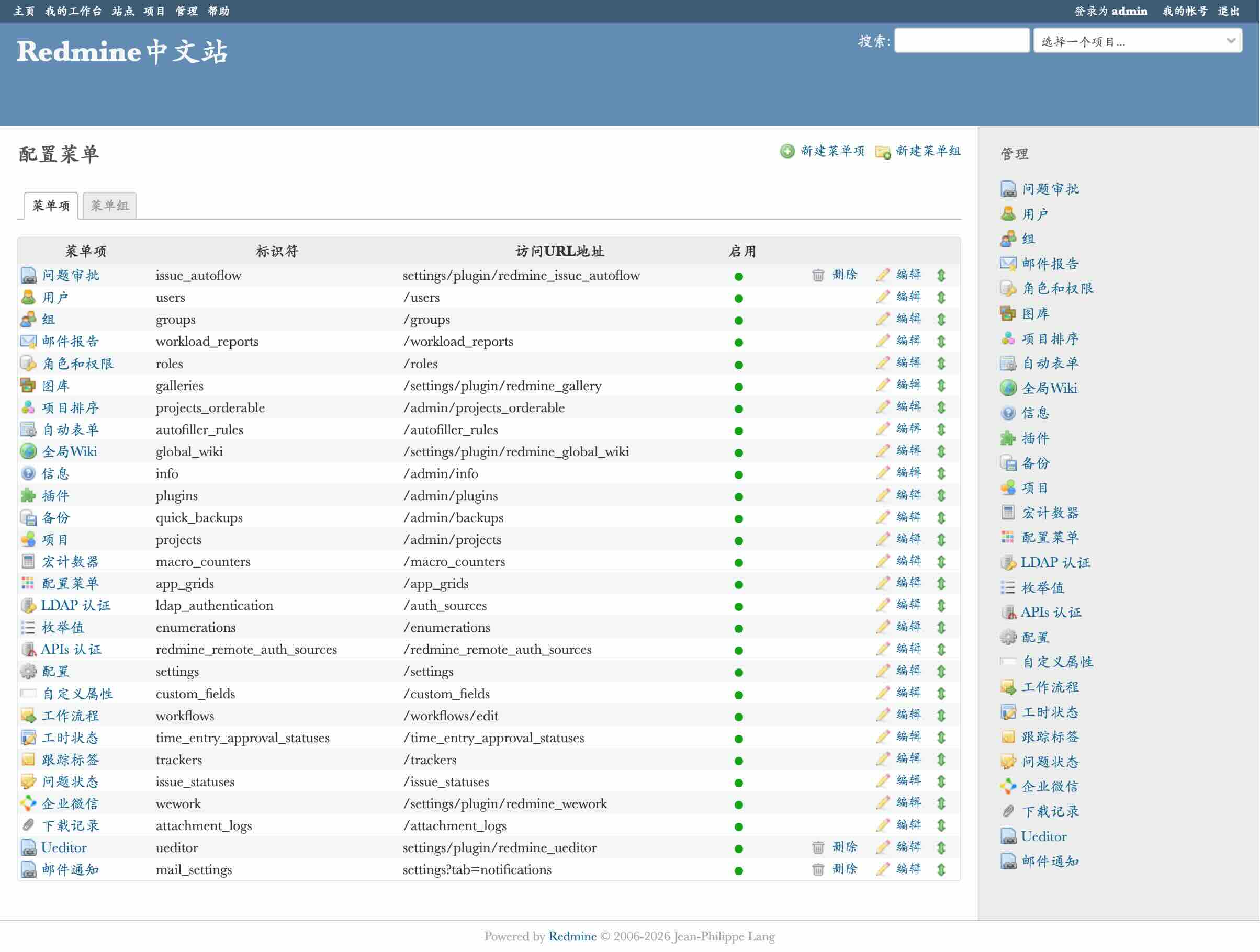
Task: Click the pencil icon in the wework row
Action: [882, 803]
